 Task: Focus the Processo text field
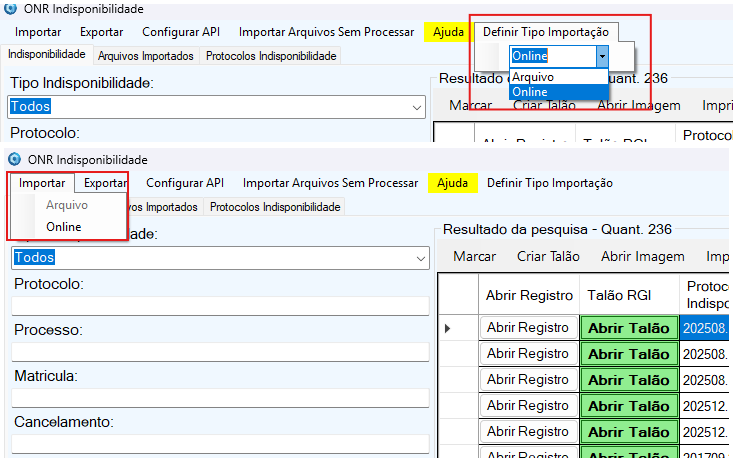(220, 351)
